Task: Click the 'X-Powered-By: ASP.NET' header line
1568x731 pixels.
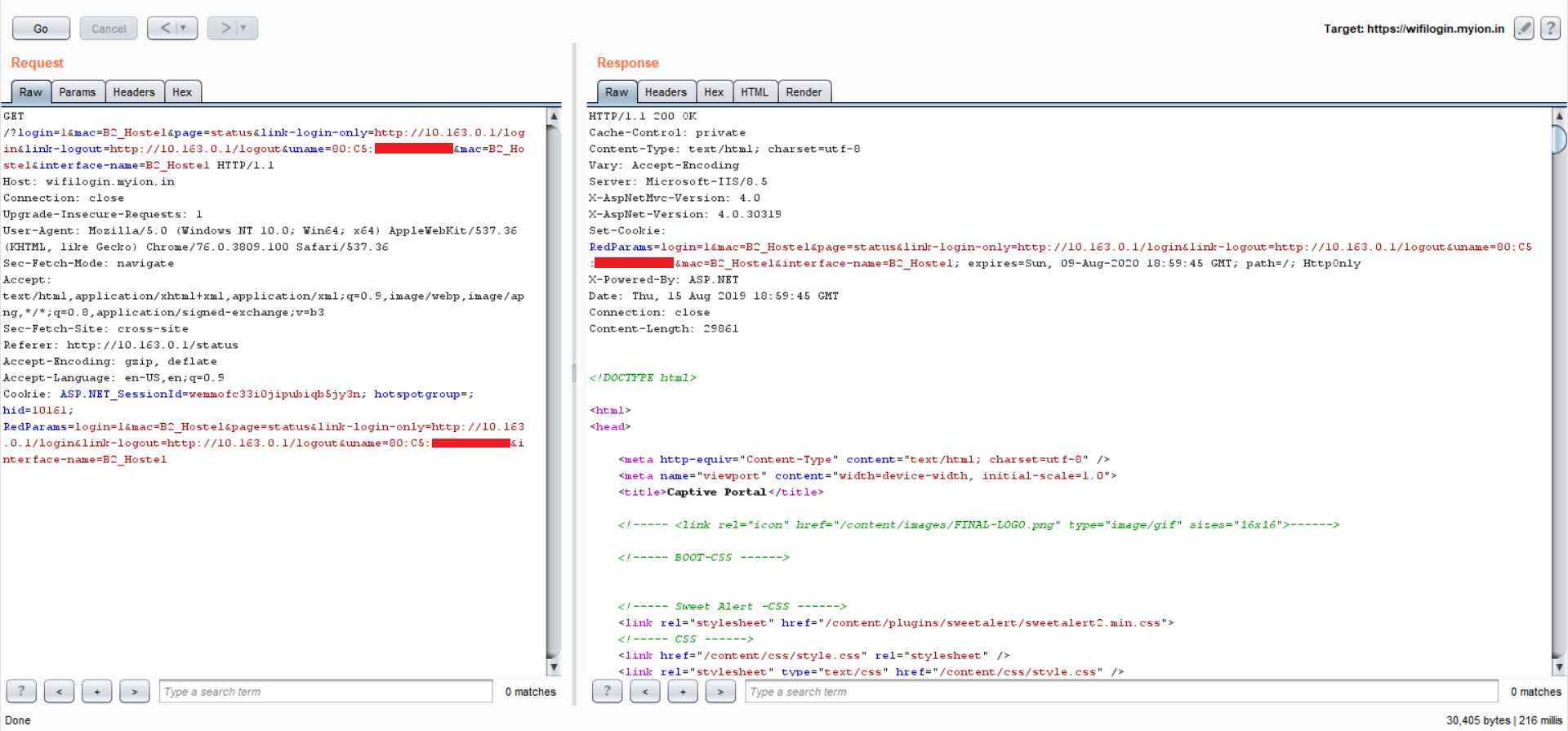Action: [664, 279]
